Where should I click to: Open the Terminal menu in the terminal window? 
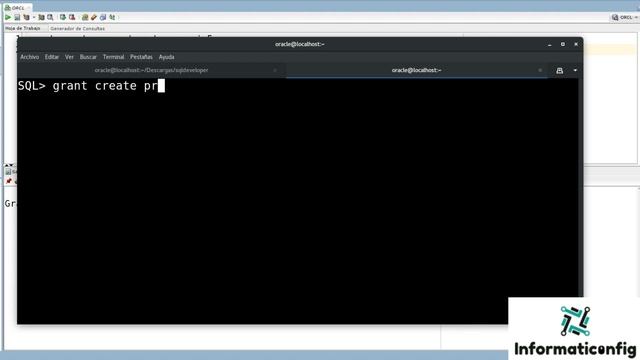pos(113,57)
